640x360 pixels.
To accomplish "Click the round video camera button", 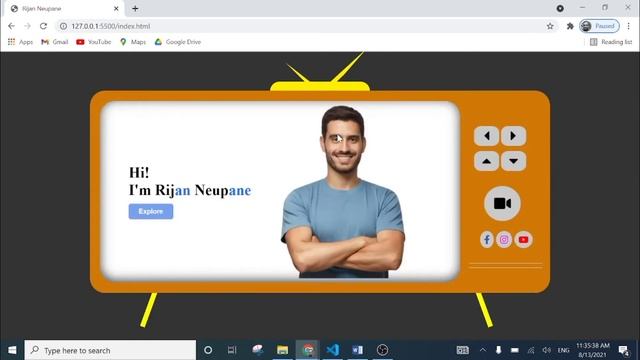I will point(502,203).
